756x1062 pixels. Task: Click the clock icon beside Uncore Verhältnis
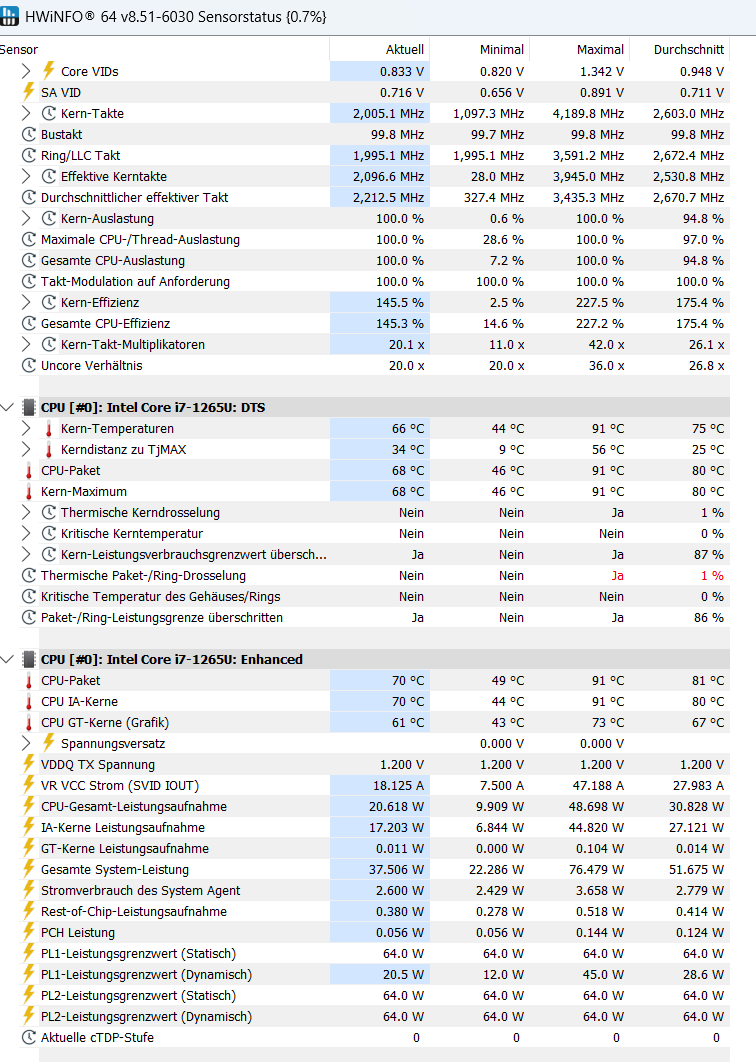[x=28, y=365]
